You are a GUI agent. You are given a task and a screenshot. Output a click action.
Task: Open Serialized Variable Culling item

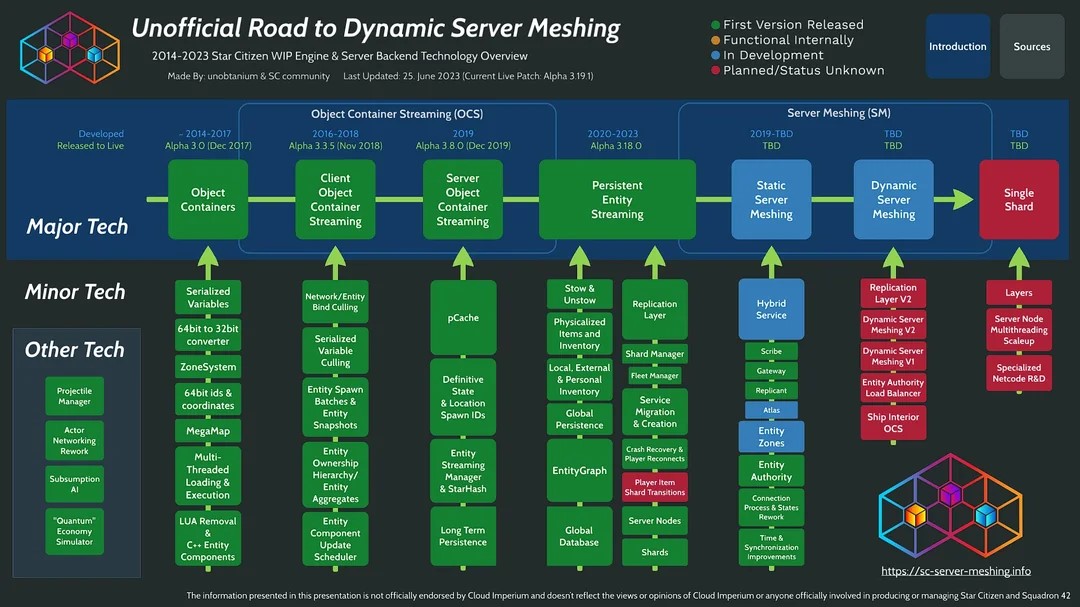click(x=335, y=350)
